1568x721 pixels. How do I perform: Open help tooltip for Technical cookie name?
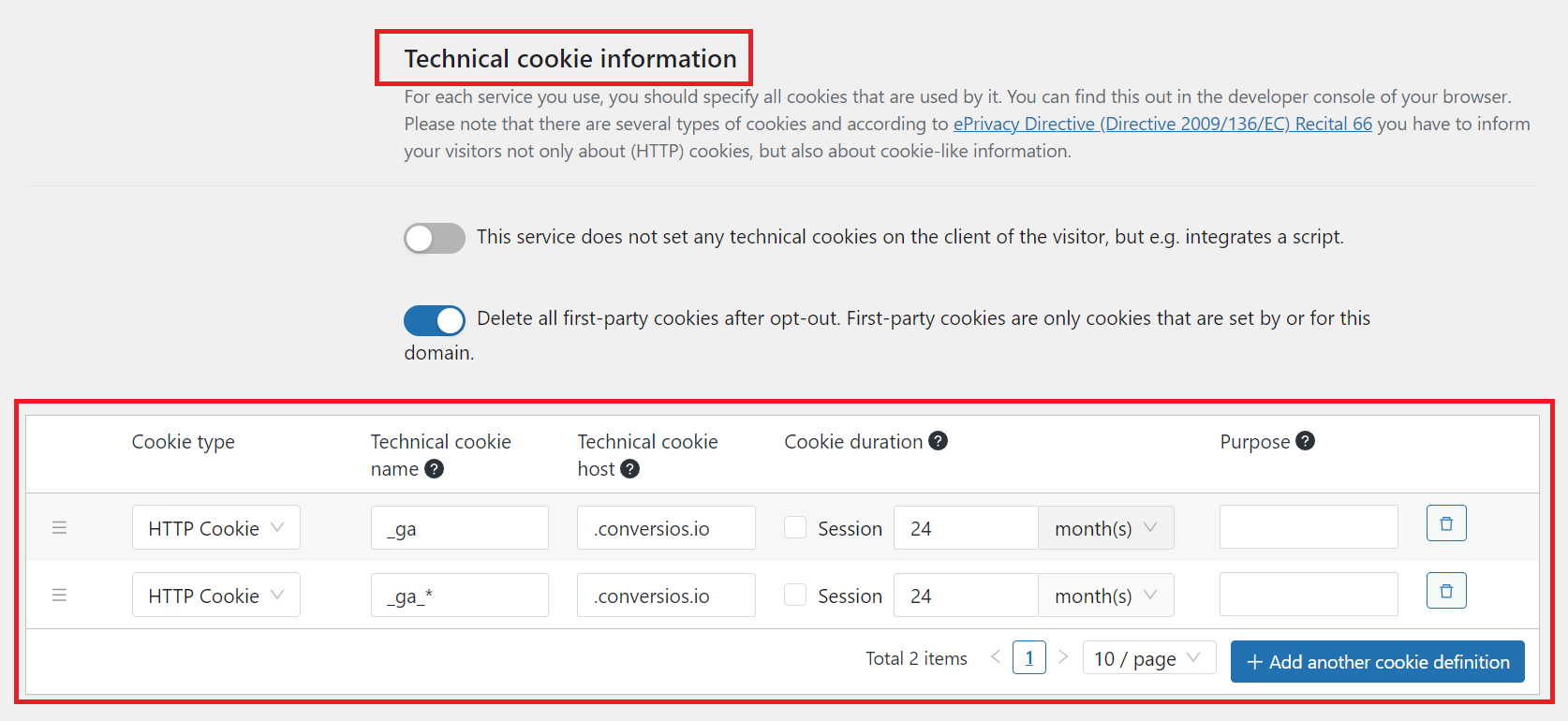(434, 469)
